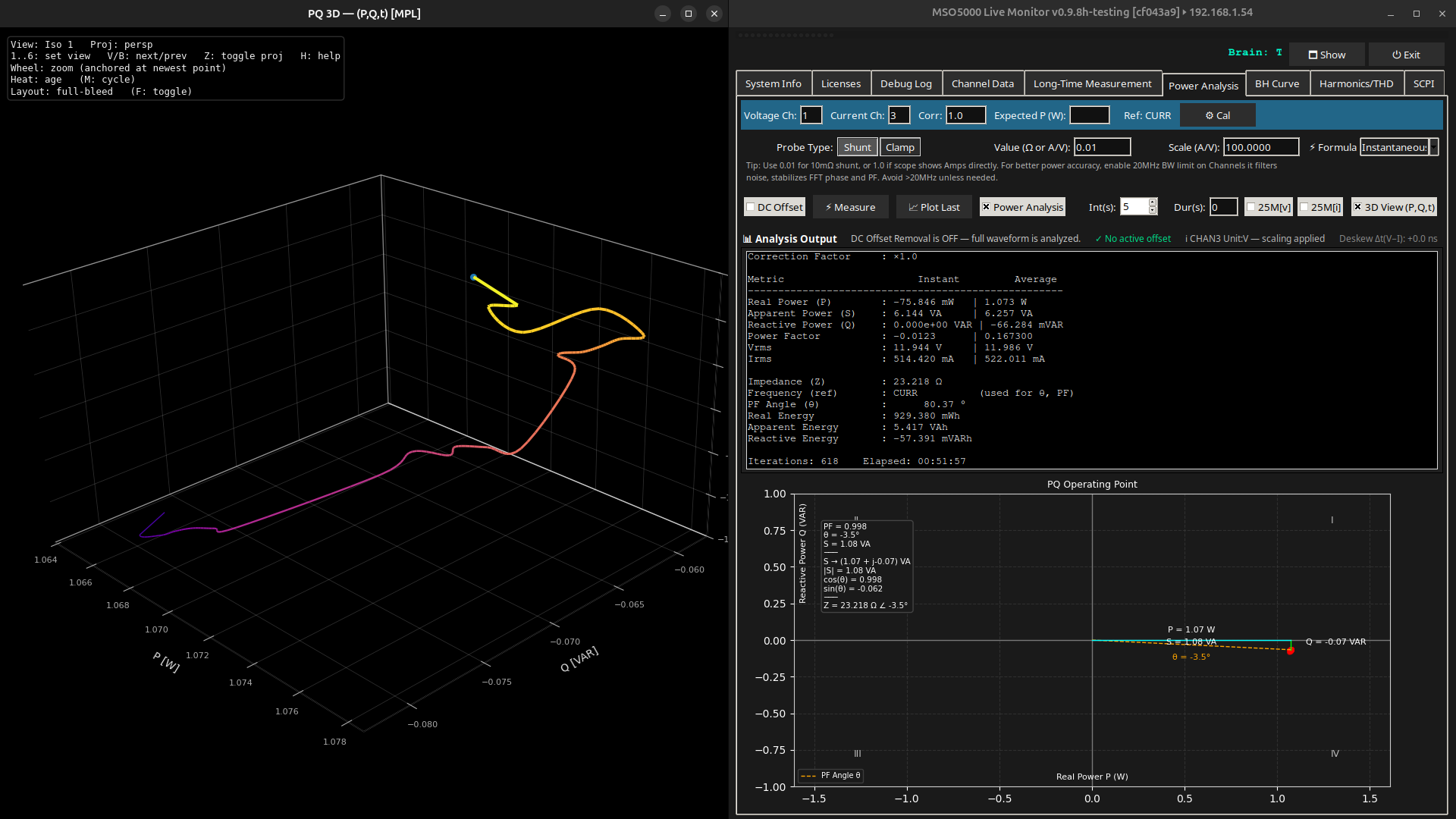Select the Shunt probe type
1456x819 pixels.
pyautogui.click(x=857, y=147)
